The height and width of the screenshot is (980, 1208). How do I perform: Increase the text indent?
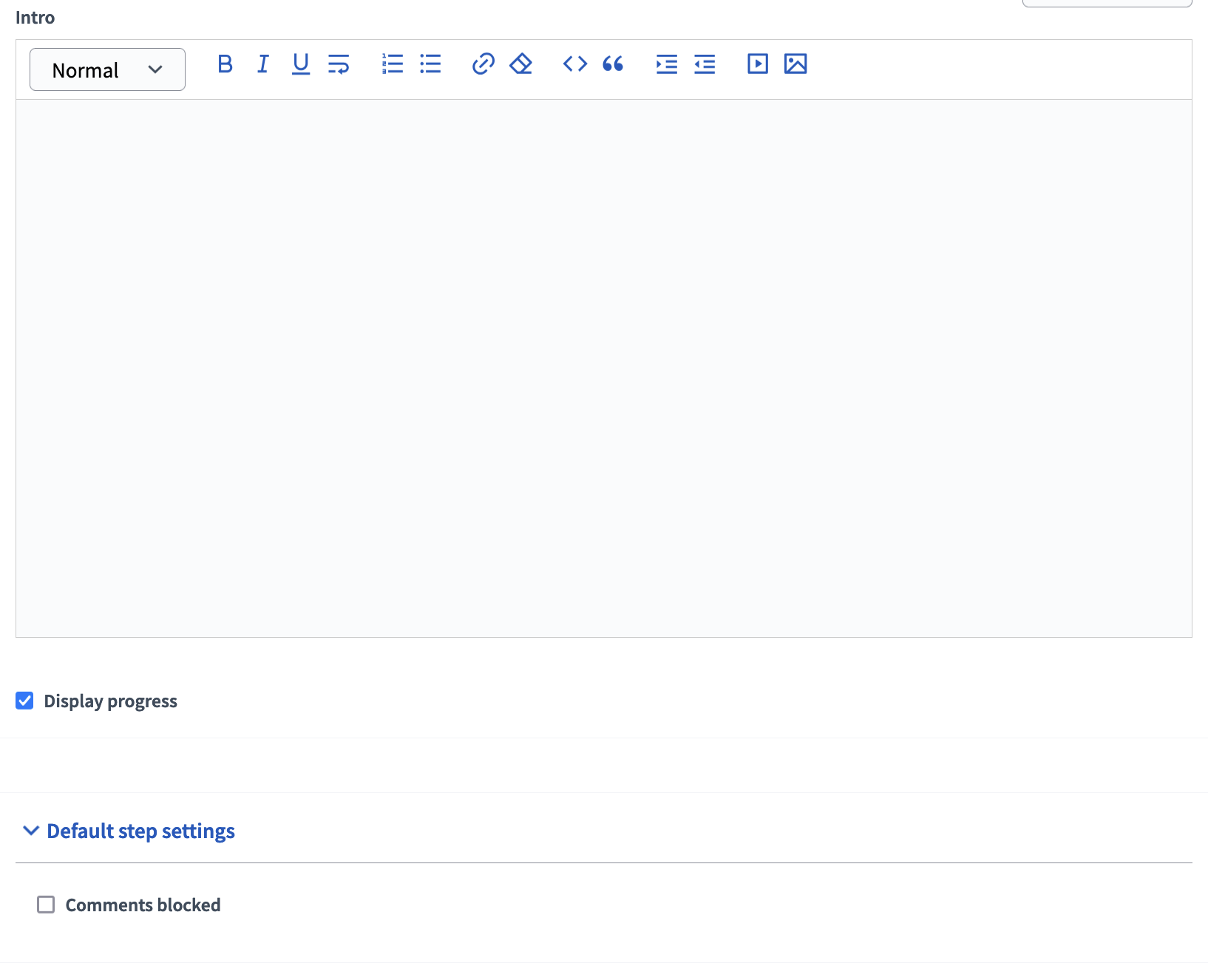tap(666, 65)
